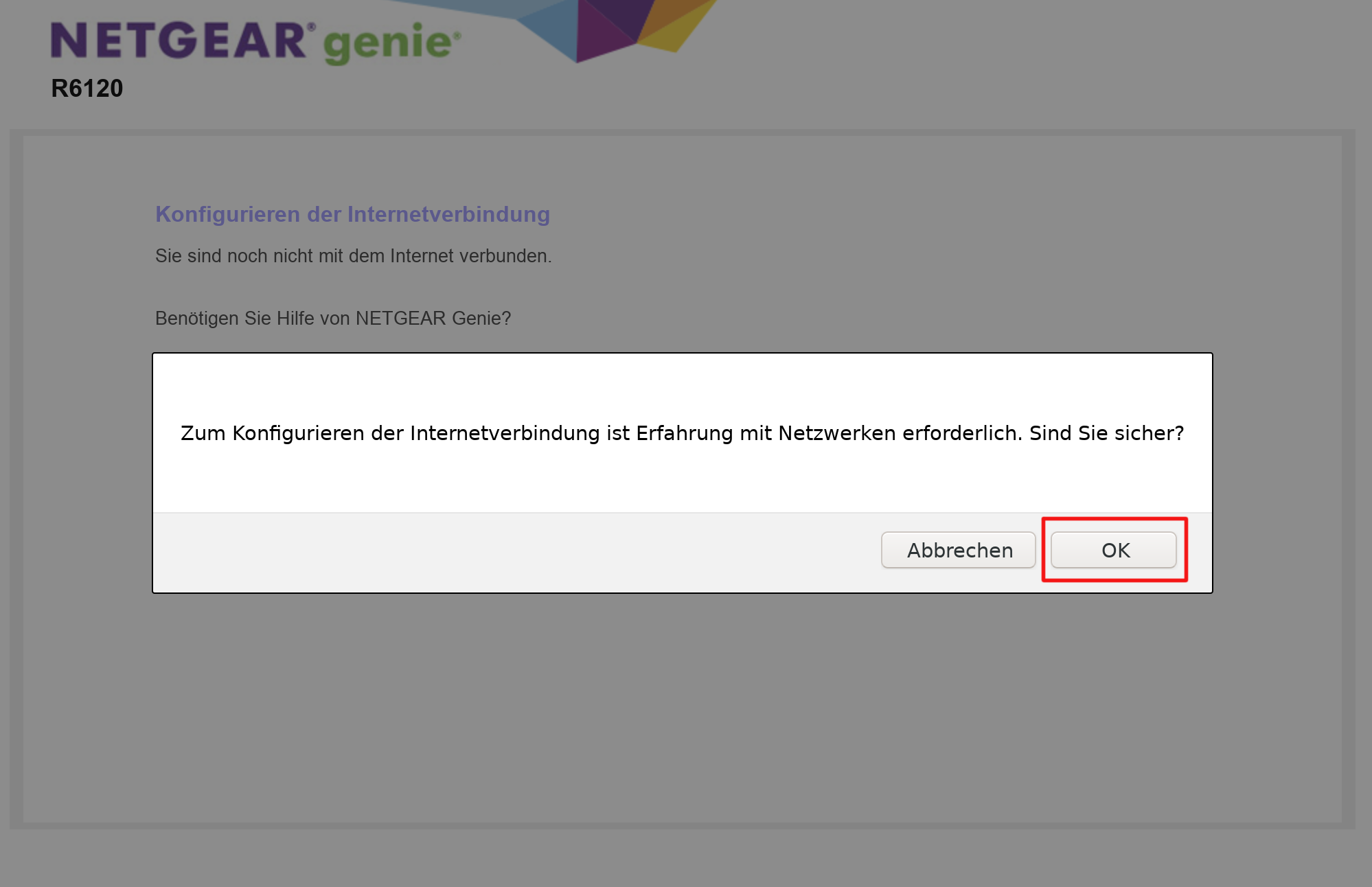1372x887 pixels.
Task: Click the R6120 model label
Action: coord(87,89)
